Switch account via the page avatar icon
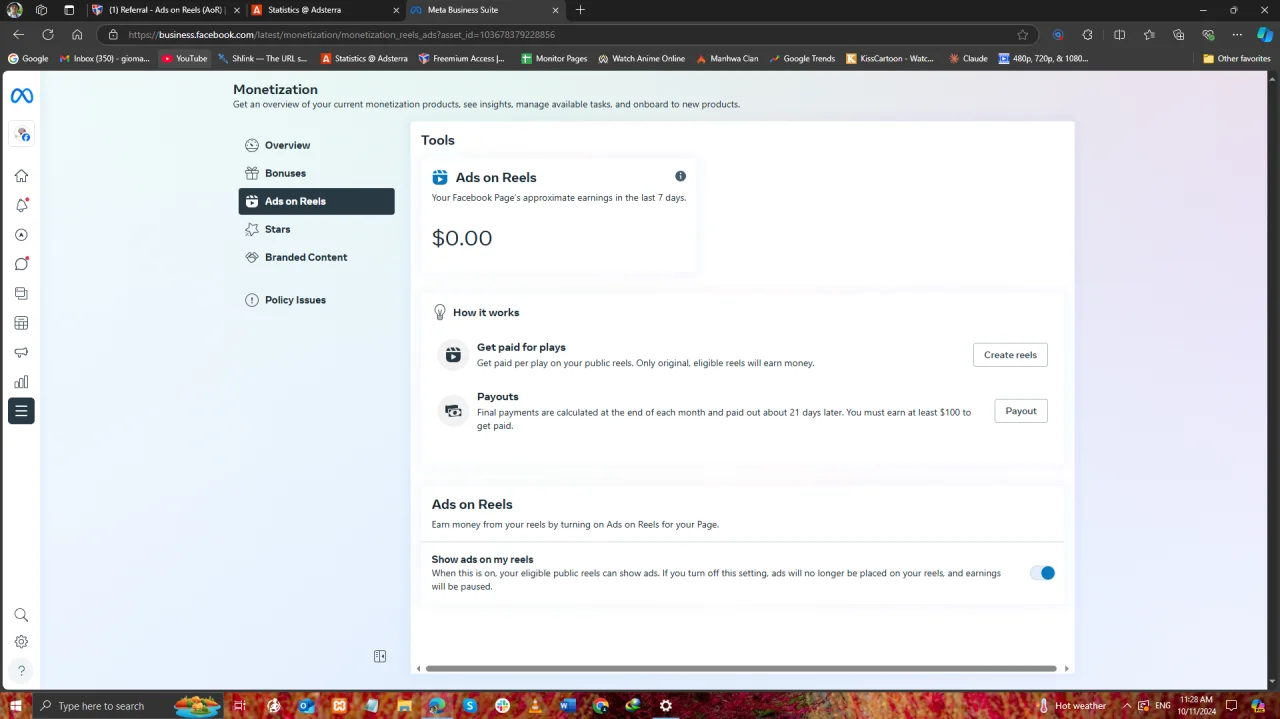This screenshot has width=1280, height=719. pyautogui.click(x=21, y=134)
